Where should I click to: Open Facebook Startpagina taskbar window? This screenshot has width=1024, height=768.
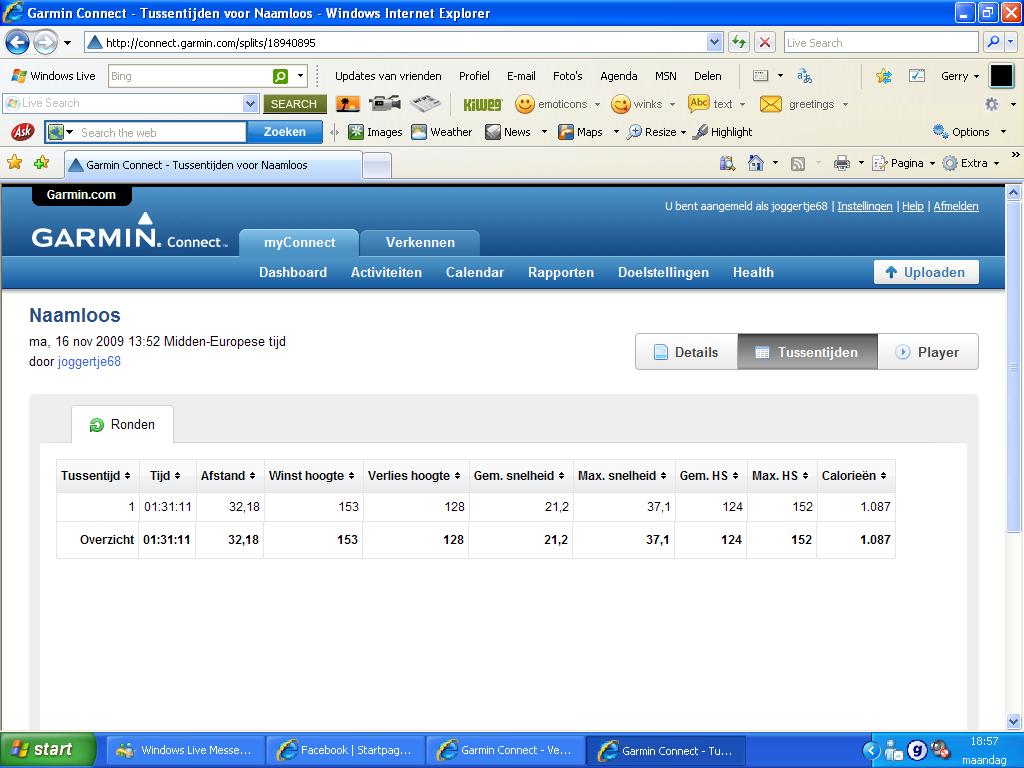coord(346,750)
